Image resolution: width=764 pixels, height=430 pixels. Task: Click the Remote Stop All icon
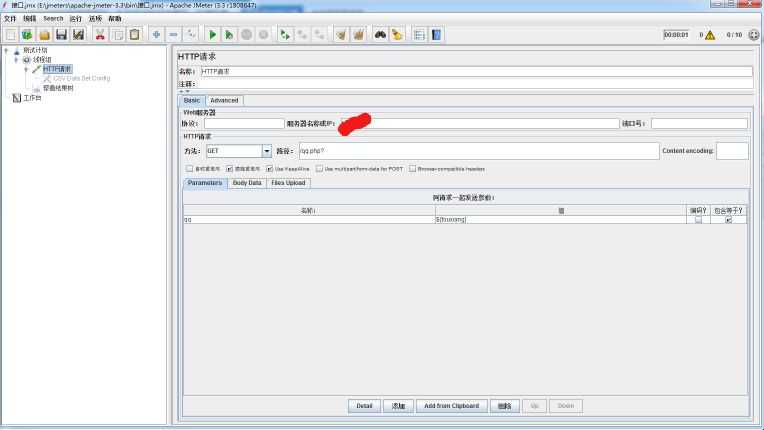pos(302,35)
